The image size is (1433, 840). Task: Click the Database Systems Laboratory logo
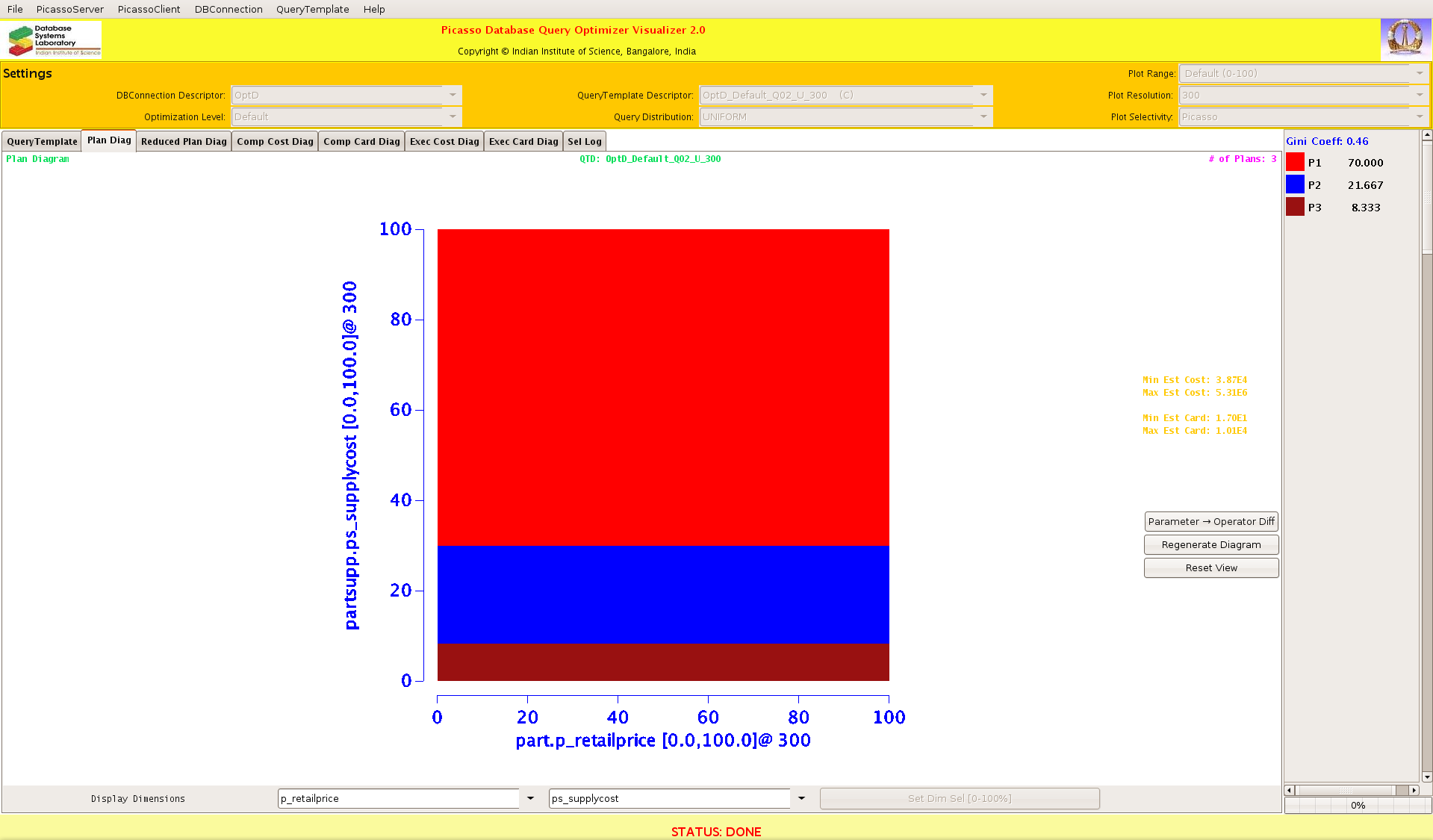54,40
